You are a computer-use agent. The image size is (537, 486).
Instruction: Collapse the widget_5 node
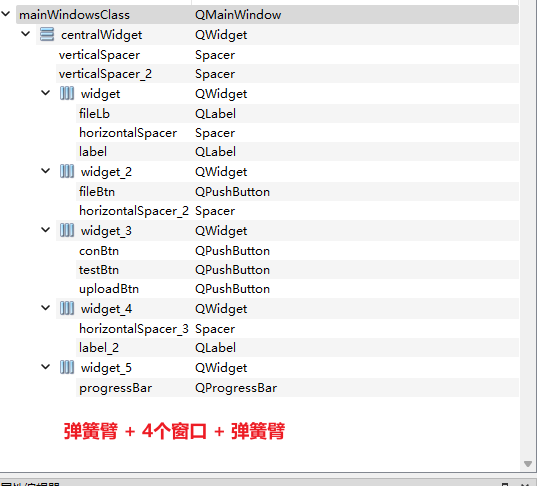pyautogui.click(x=46, y=367)
